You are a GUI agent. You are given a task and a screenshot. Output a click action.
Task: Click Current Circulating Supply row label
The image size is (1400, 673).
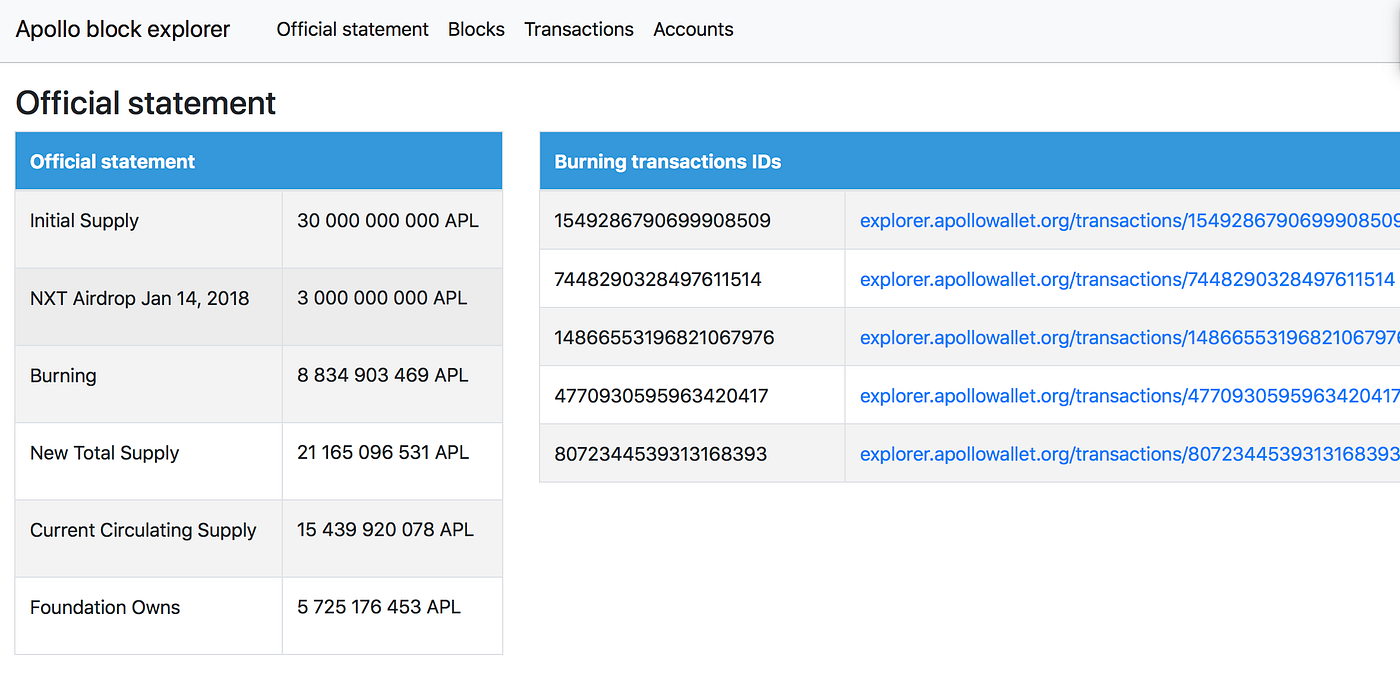click(x=143, y=530)
